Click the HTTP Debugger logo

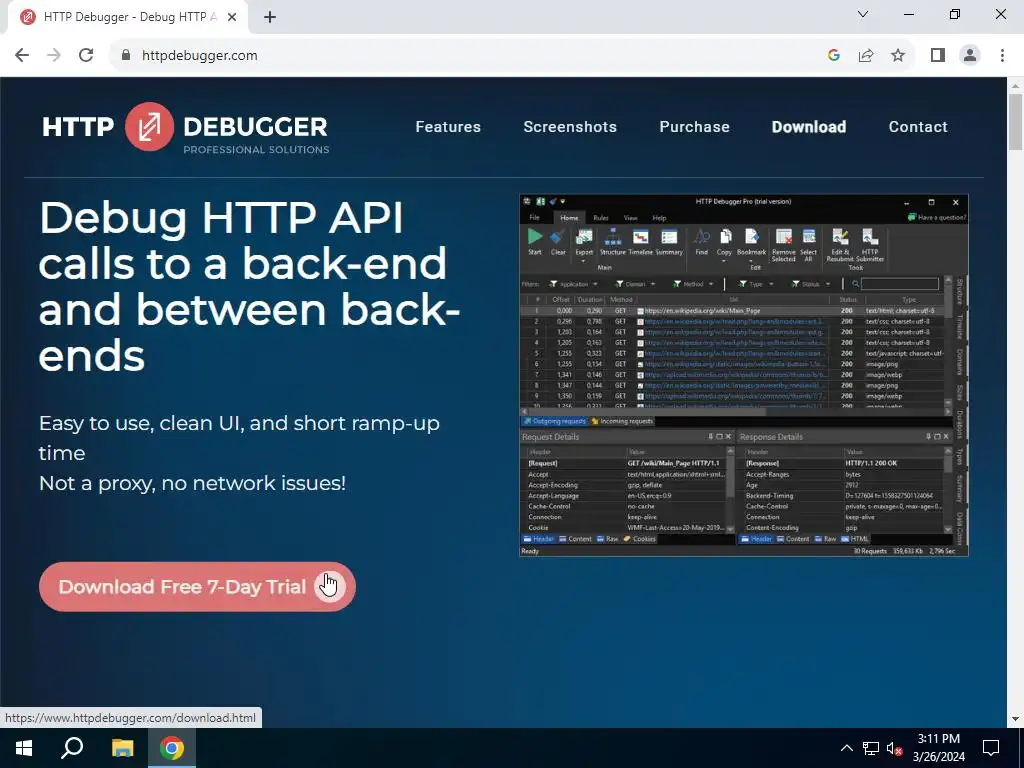click(x=185, y=129)
